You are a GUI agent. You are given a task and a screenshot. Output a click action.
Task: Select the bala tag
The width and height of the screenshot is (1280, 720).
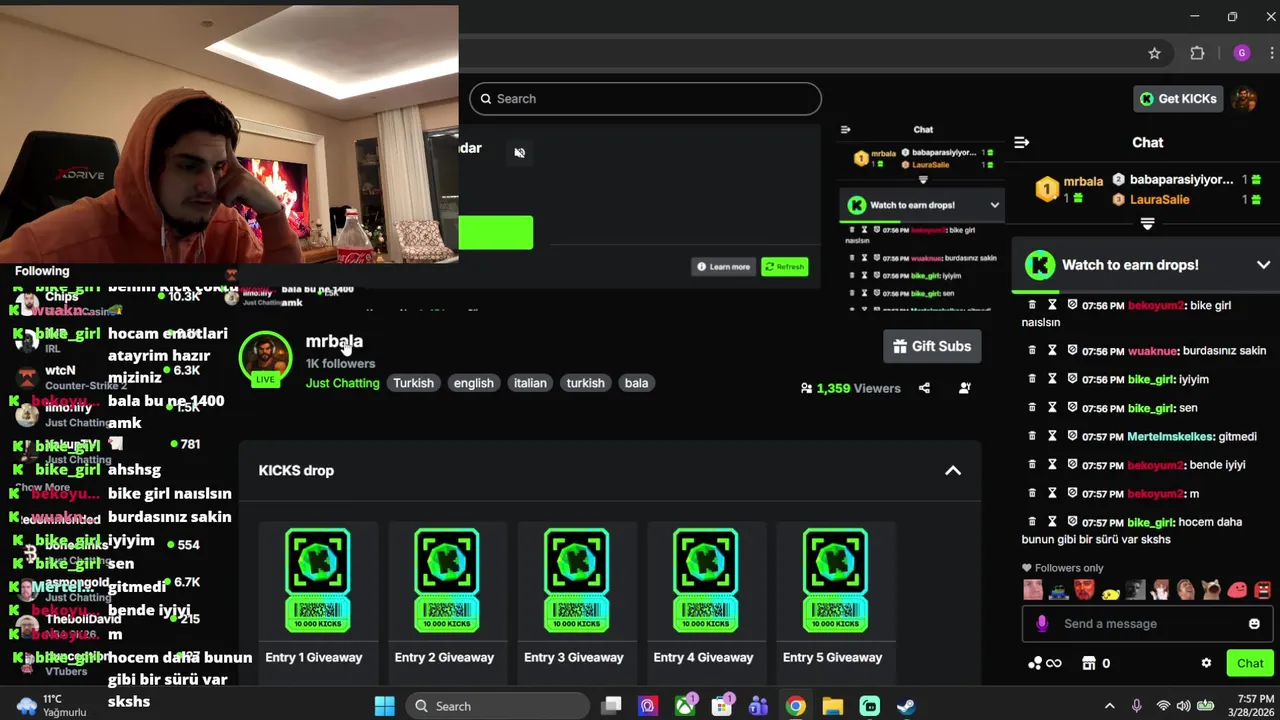(x=636, y=383)
